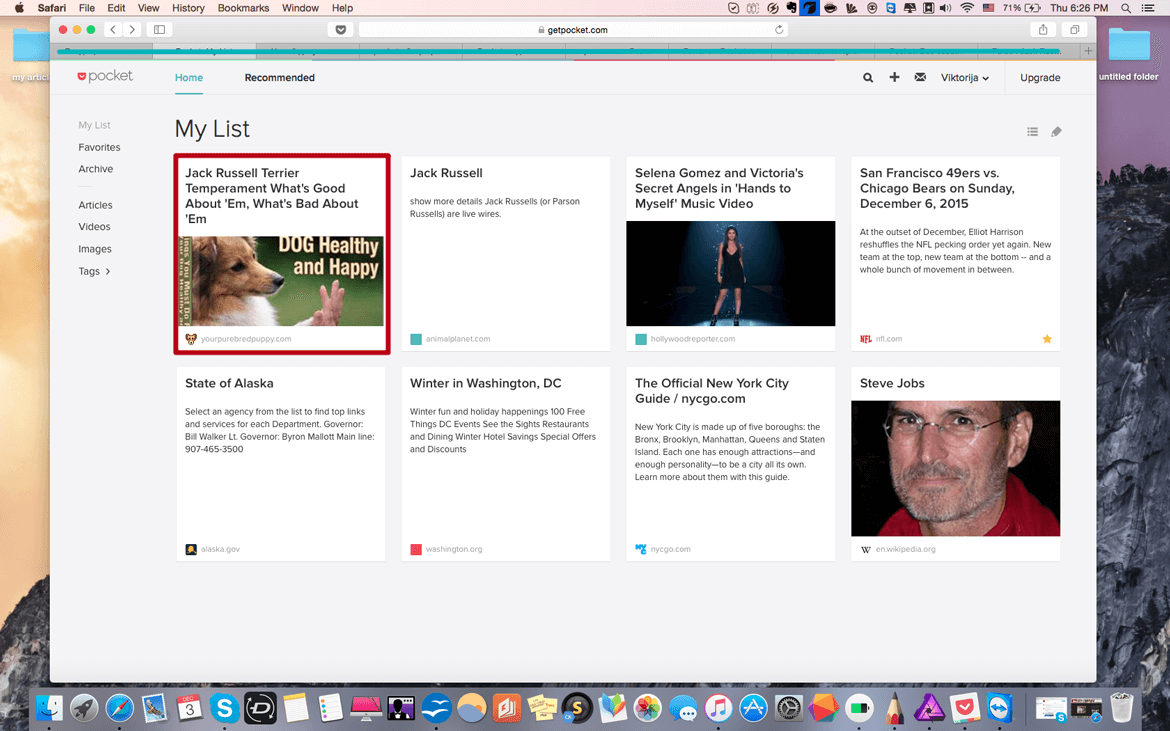Image resolution: width=1170 pixels, height=731 pixels.
Task: Toggle Safari's sidebar button
Action: click(159, 30)
